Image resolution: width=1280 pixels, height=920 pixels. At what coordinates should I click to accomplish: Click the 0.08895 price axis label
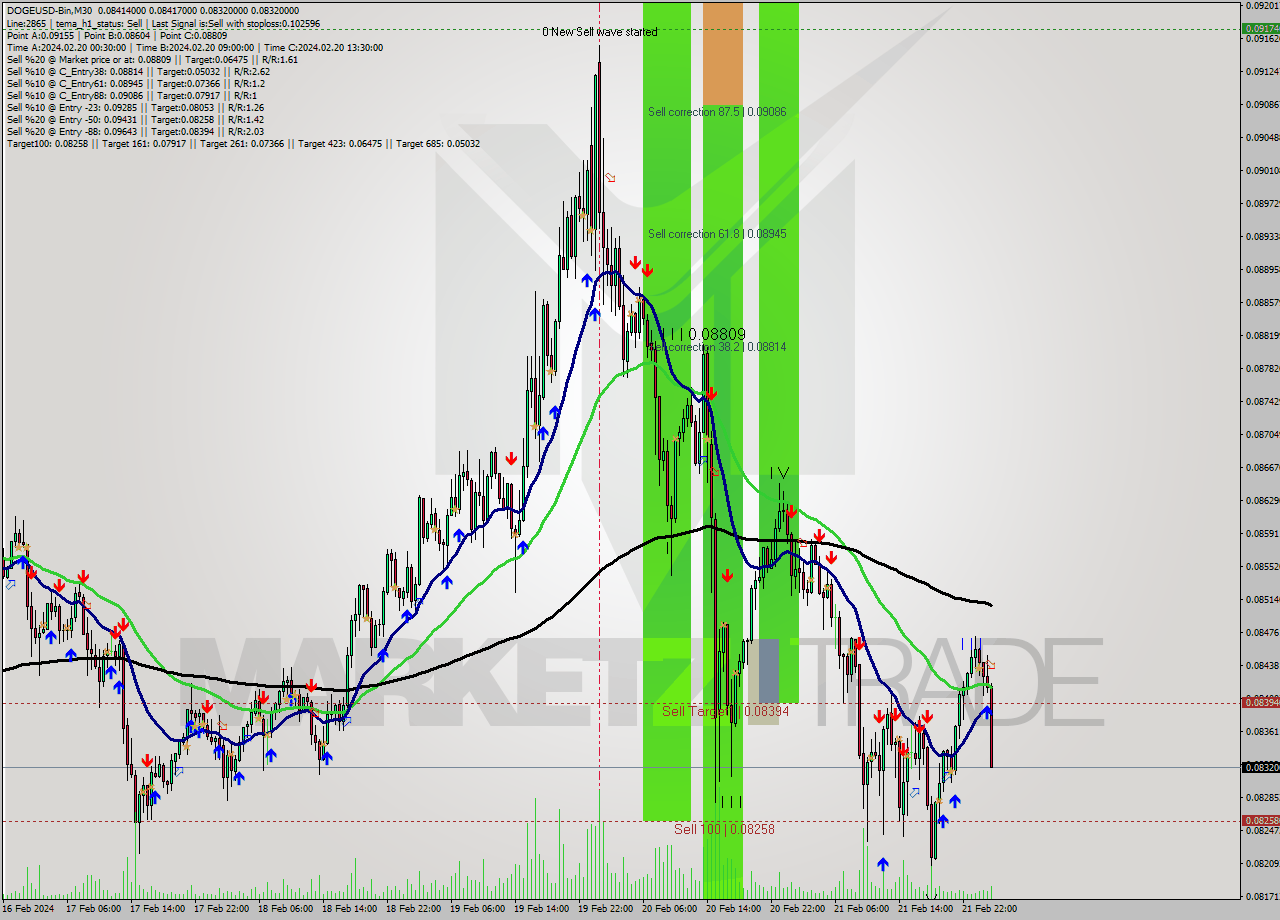coord(1263,269)
